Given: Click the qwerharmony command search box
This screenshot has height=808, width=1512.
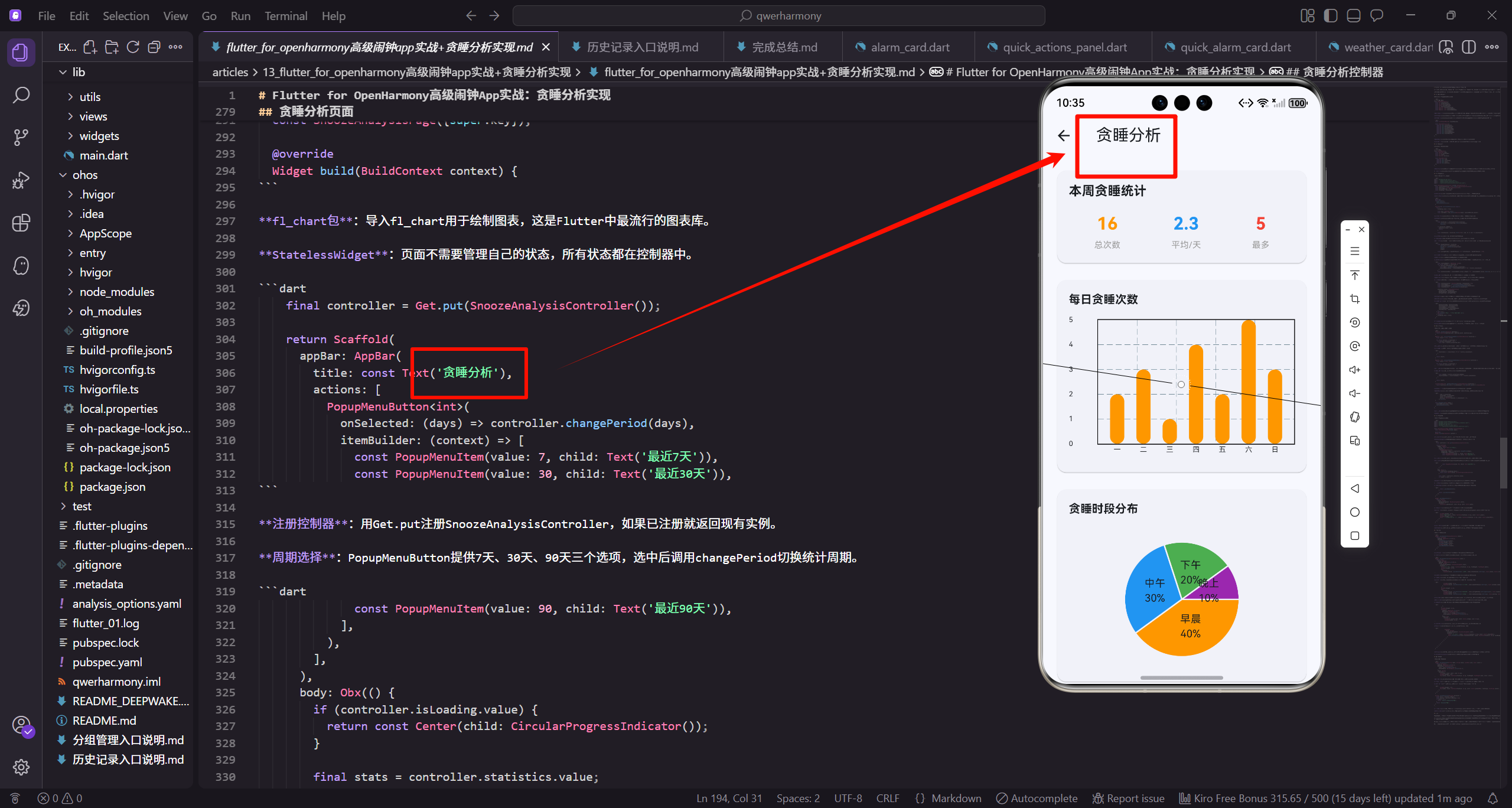Looking at the screenshot, I should (x=778, y=16).
